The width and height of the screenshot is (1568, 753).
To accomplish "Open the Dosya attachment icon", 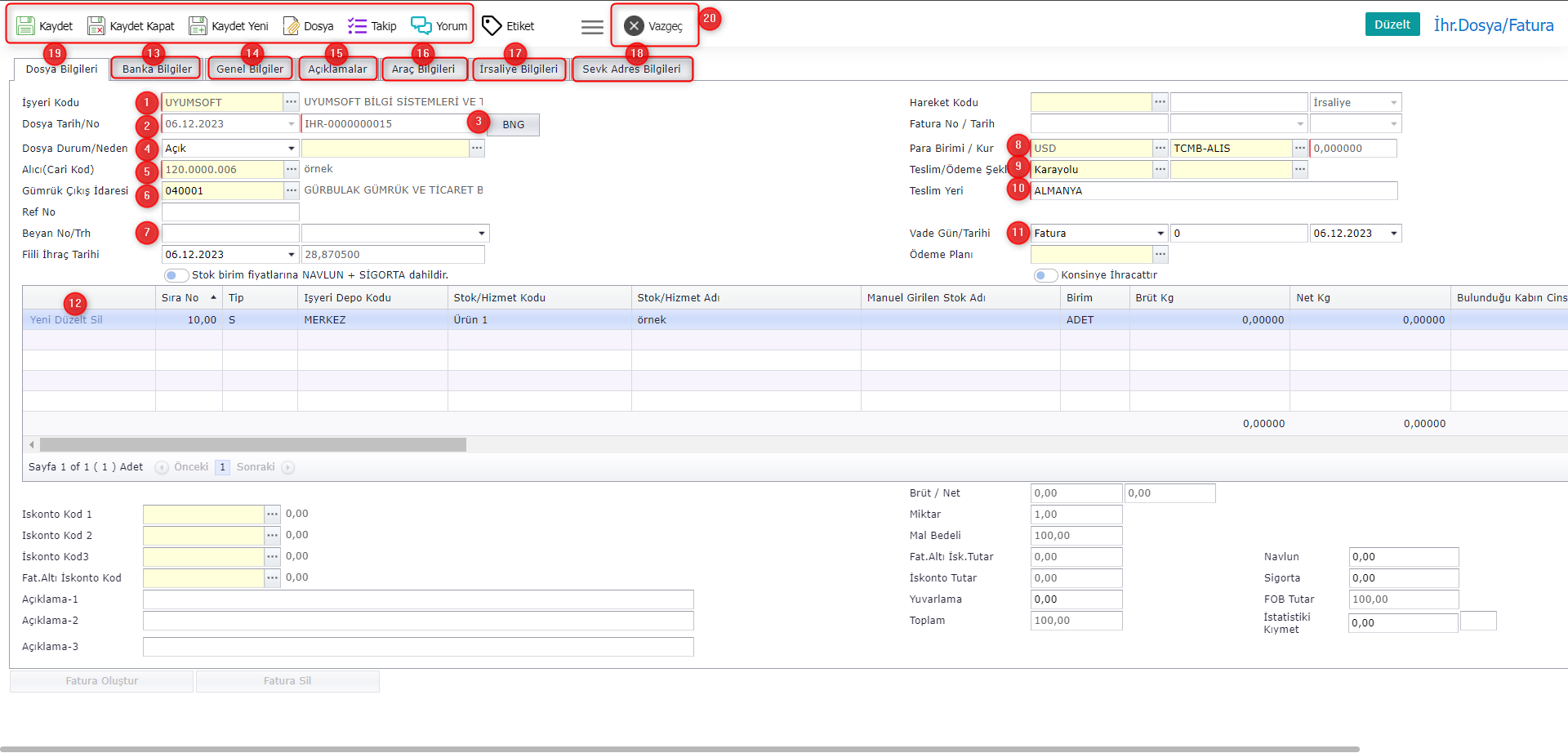I will [x=291, y=26].
